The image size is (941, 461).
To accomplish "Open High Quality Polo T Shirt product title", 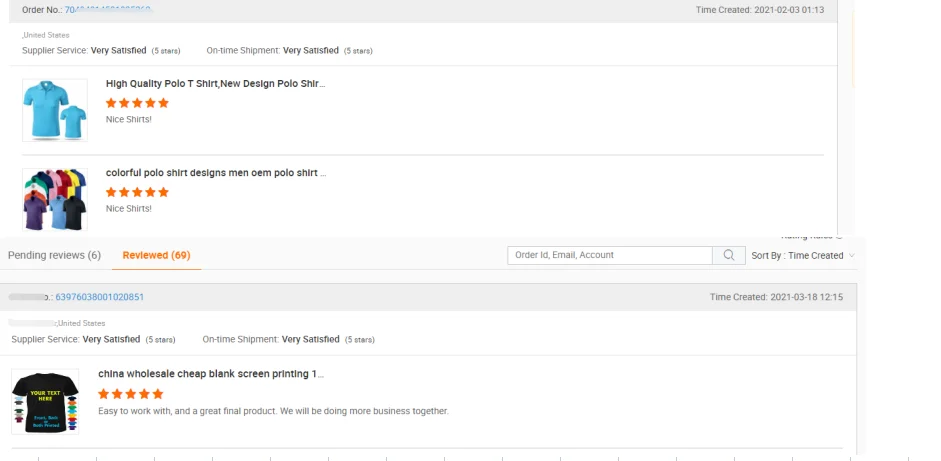I will tap(215, 84).
